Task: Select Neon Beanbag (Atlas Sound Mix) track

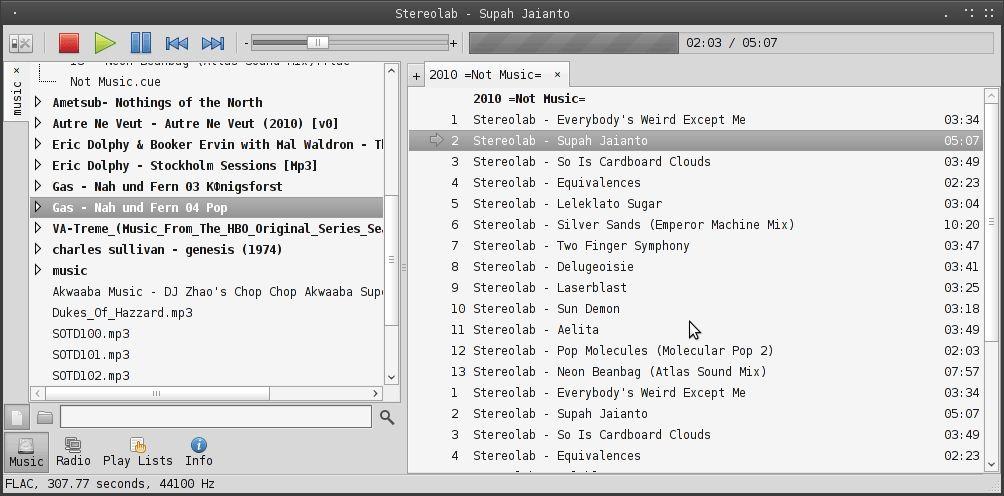Action: [x=695, y=371]
